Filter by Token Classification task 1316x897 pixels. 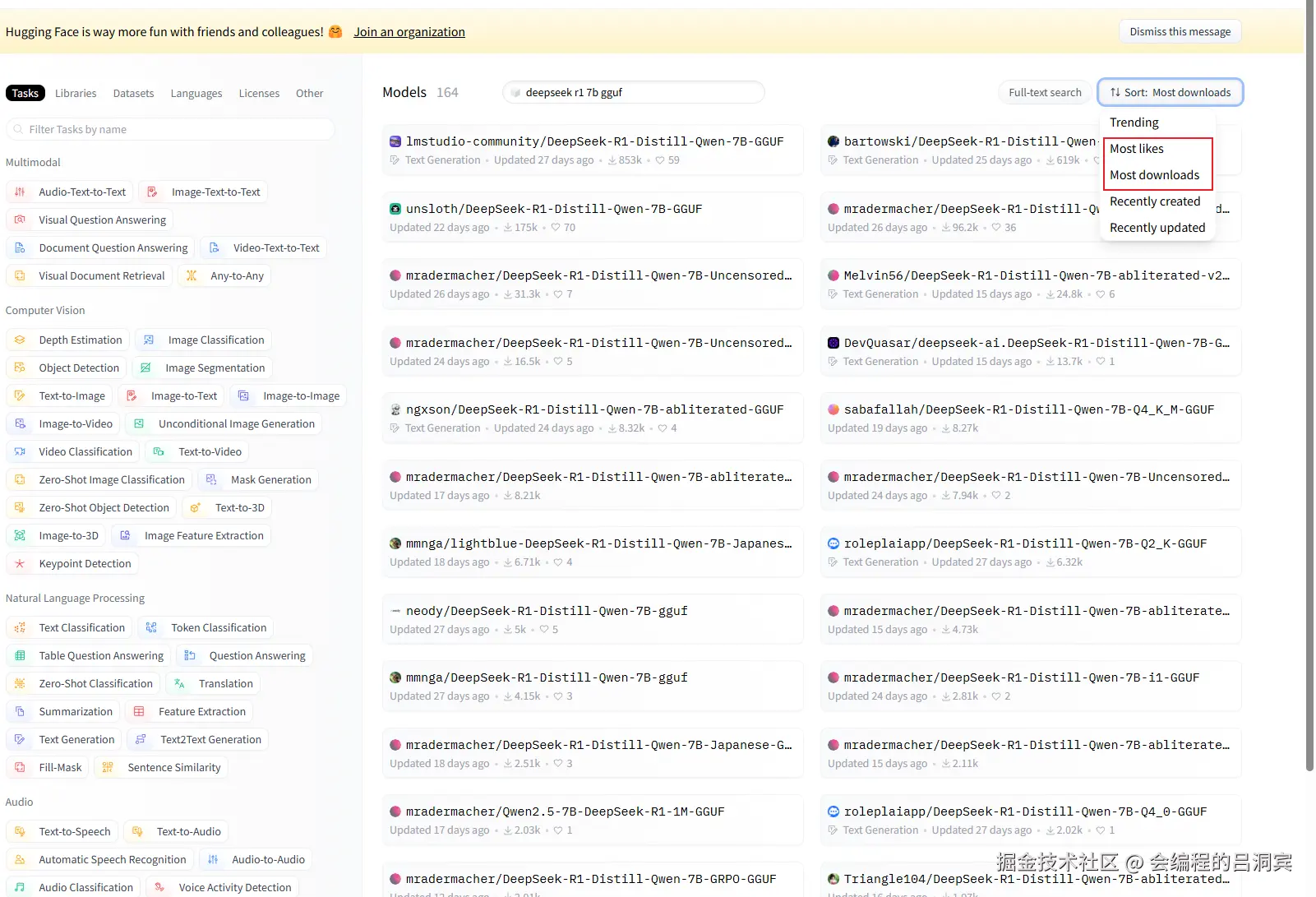tap(206, 628)
